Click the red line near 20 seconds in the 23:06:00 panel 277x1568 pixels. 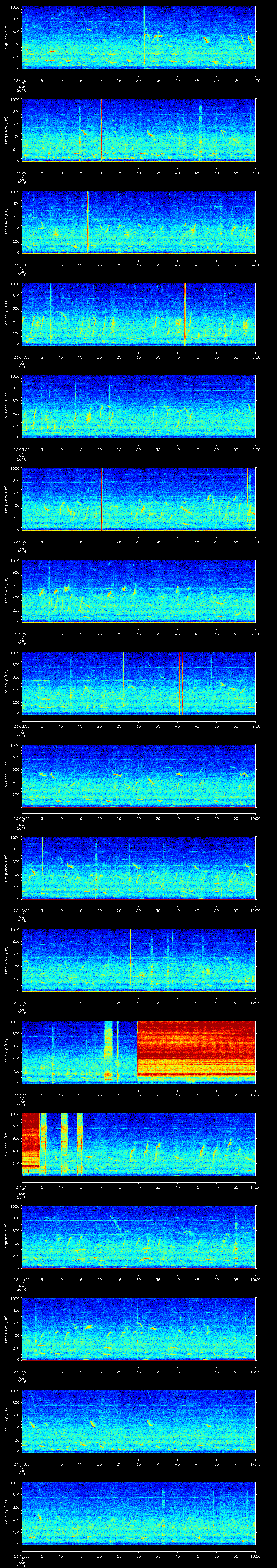[x=101, y=499]
